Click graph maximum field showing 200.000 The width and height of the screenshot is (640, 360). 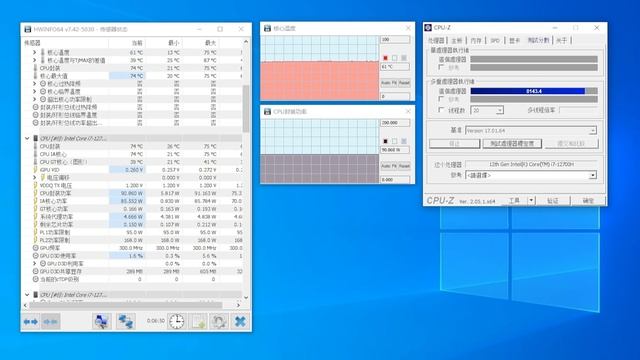point(395,123)
